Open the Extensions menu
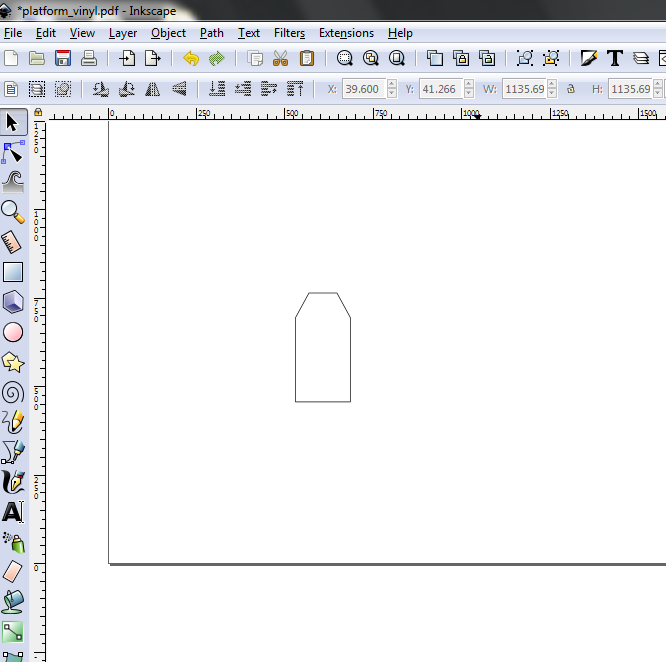 pos(346,33)
